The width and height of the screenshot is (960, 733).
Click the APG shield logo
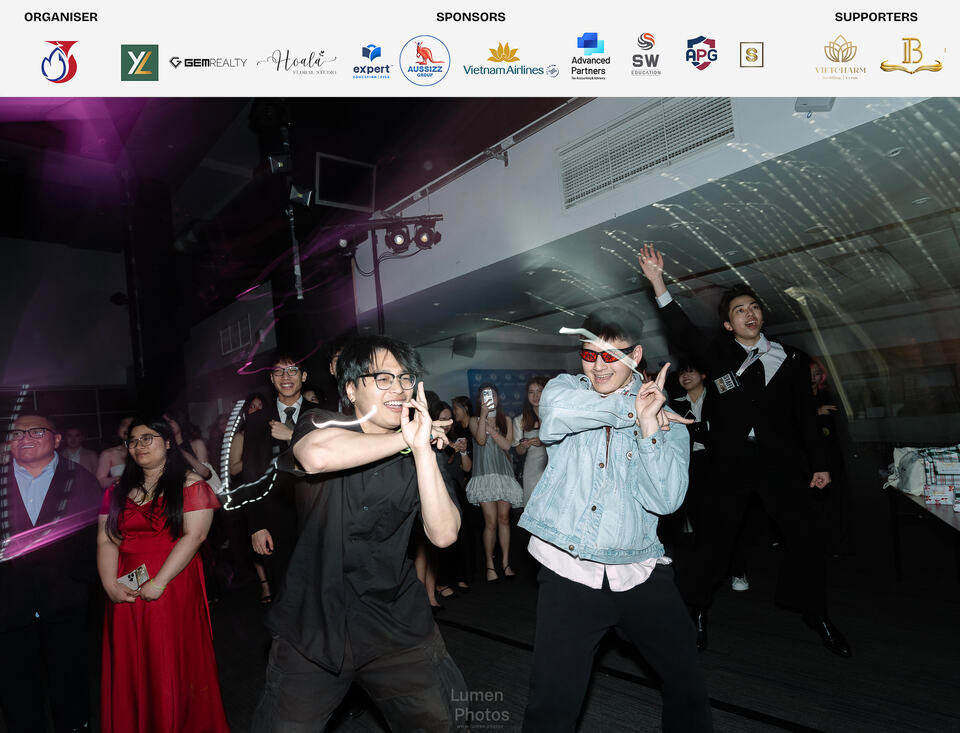[x=702, y=53]
